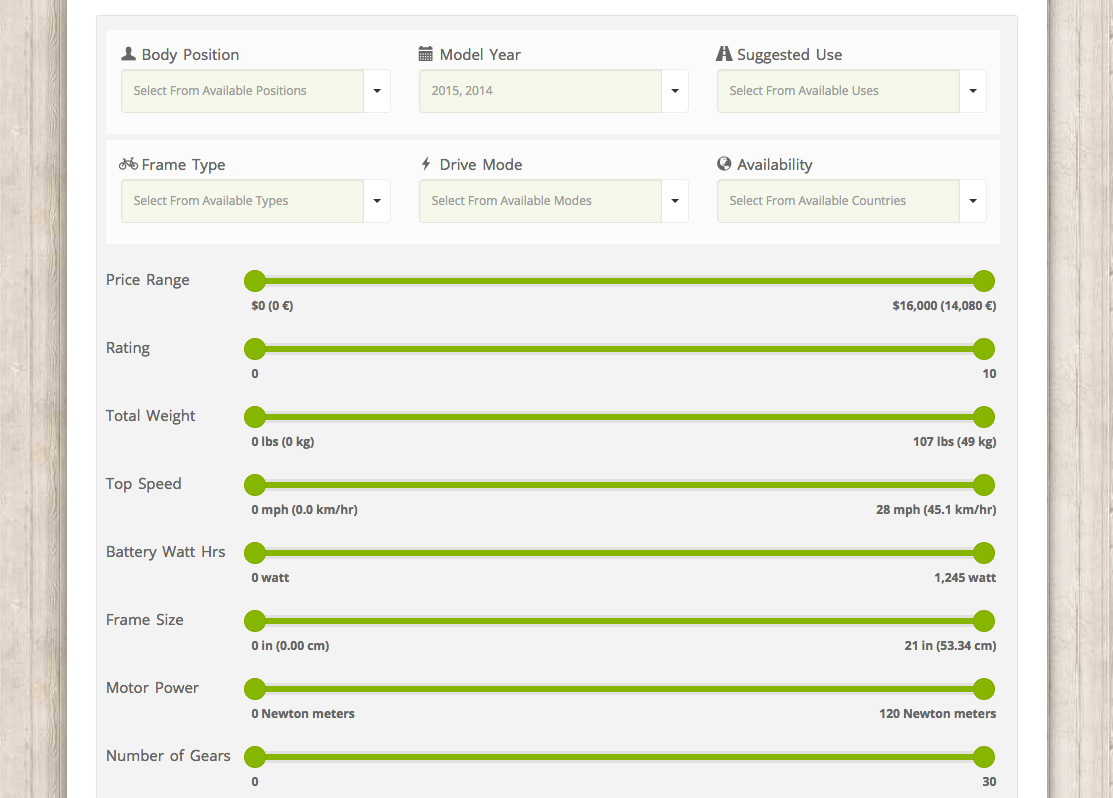Image resolution: width=1113 pixels, height=798 pixels.
Task: Expand the Body Position dropdown arrow
Action: pos(377,91)
